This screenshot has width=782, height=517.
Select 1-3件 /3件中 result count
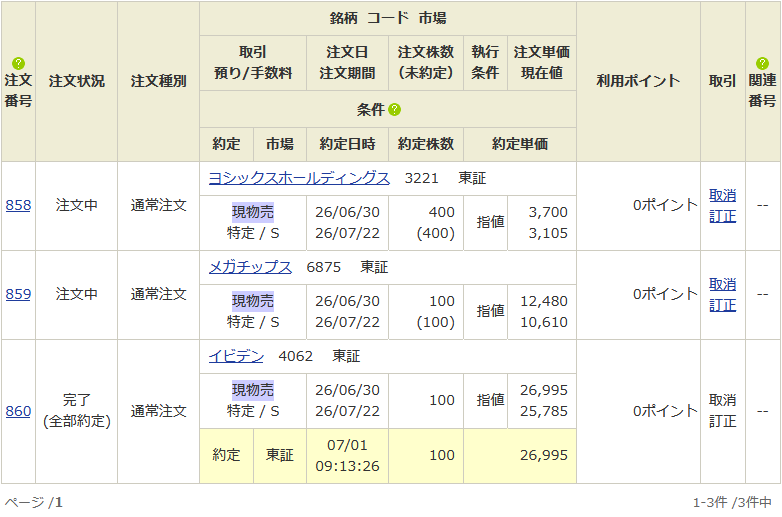pos(732,503)
